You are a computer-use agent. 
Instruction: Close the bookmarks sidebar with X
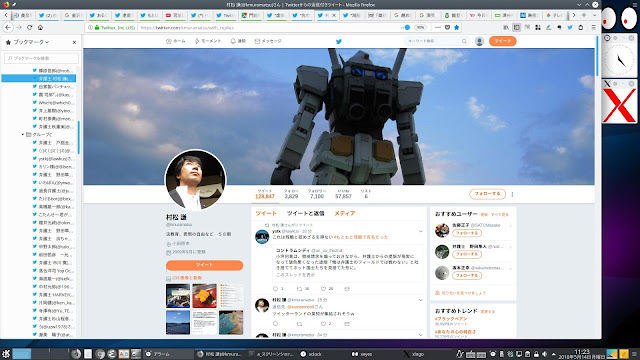point(74,42)
